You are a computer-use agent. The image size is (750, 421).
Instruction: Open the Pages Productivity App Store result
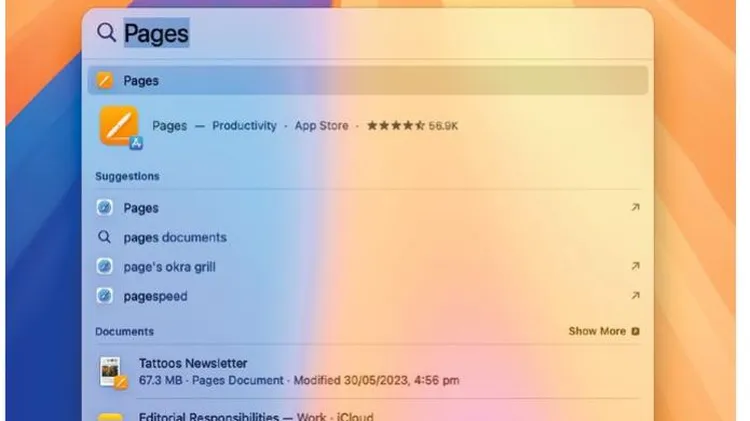pyautogui.click(x=368, y=126)
